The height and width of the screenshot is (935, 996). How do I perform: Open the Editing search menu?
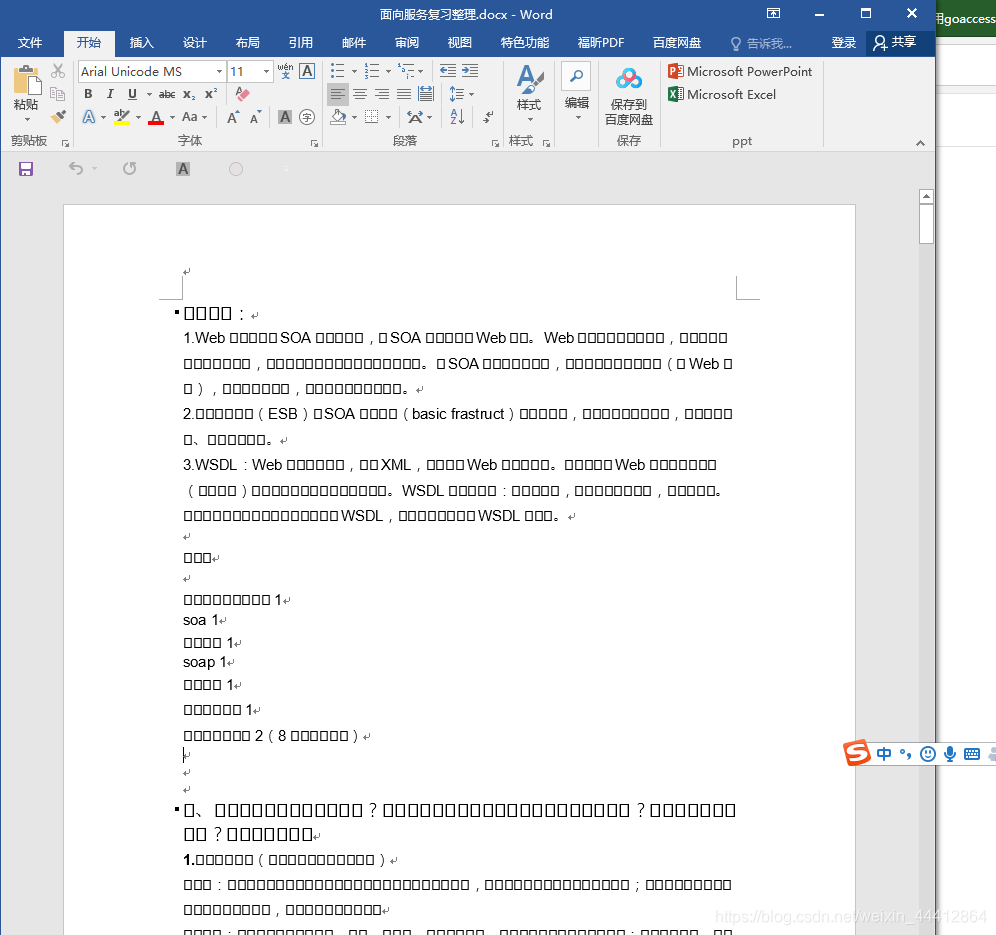click(x=577, y=92)
